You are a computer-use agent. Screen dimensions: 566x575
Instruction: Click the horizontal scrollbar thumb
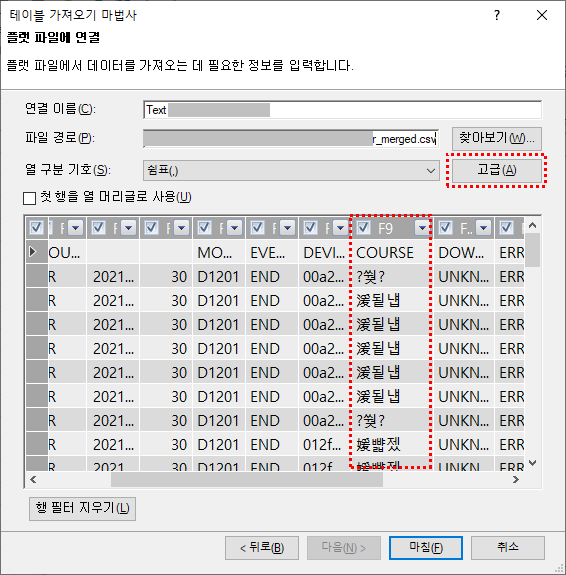[247, 479]
